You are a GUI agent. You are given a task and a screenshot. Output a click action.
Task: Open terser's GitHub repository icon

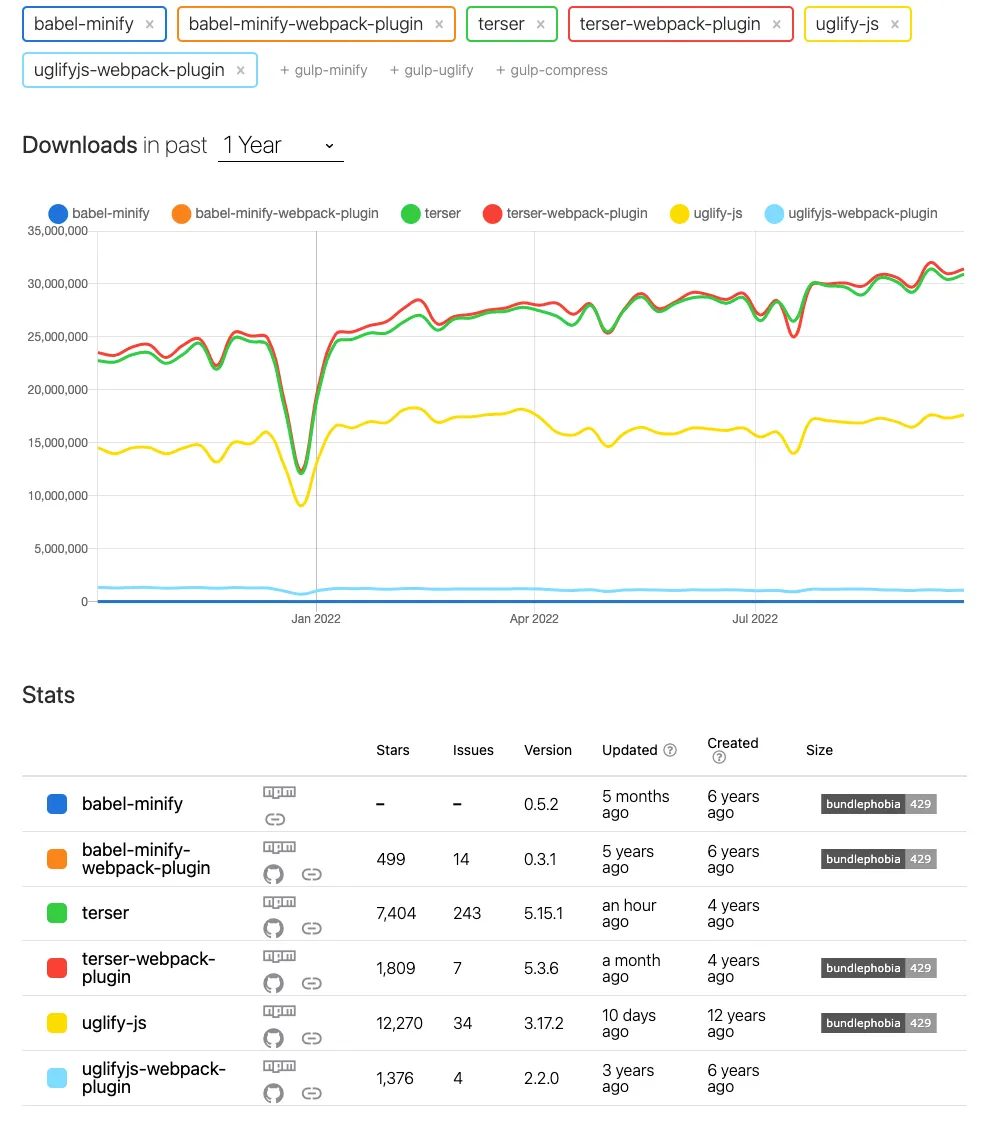273,929
